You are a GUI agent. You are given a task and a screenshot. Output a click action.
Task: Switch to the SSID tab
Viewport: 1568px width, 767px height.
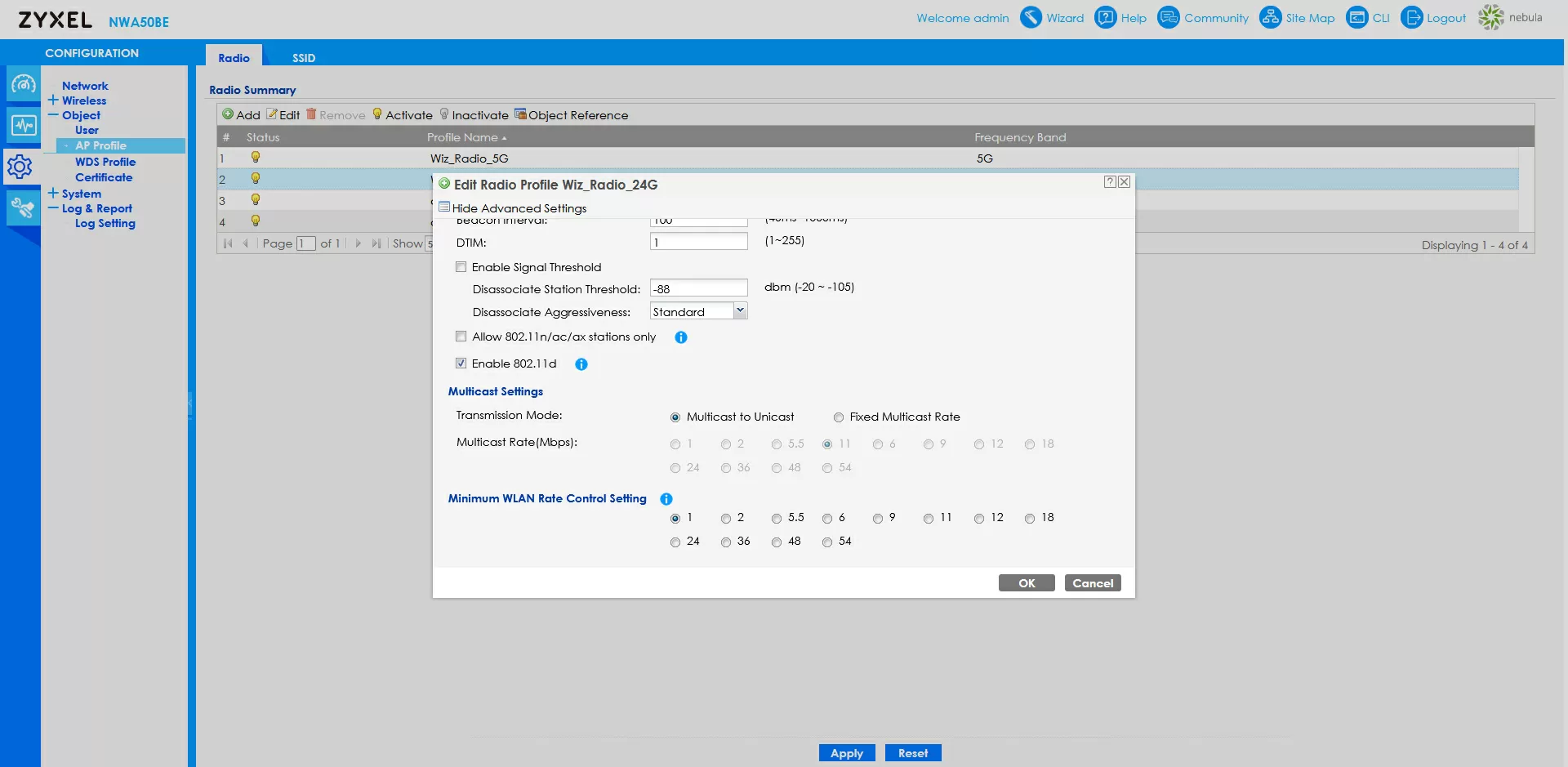[304, 58]
